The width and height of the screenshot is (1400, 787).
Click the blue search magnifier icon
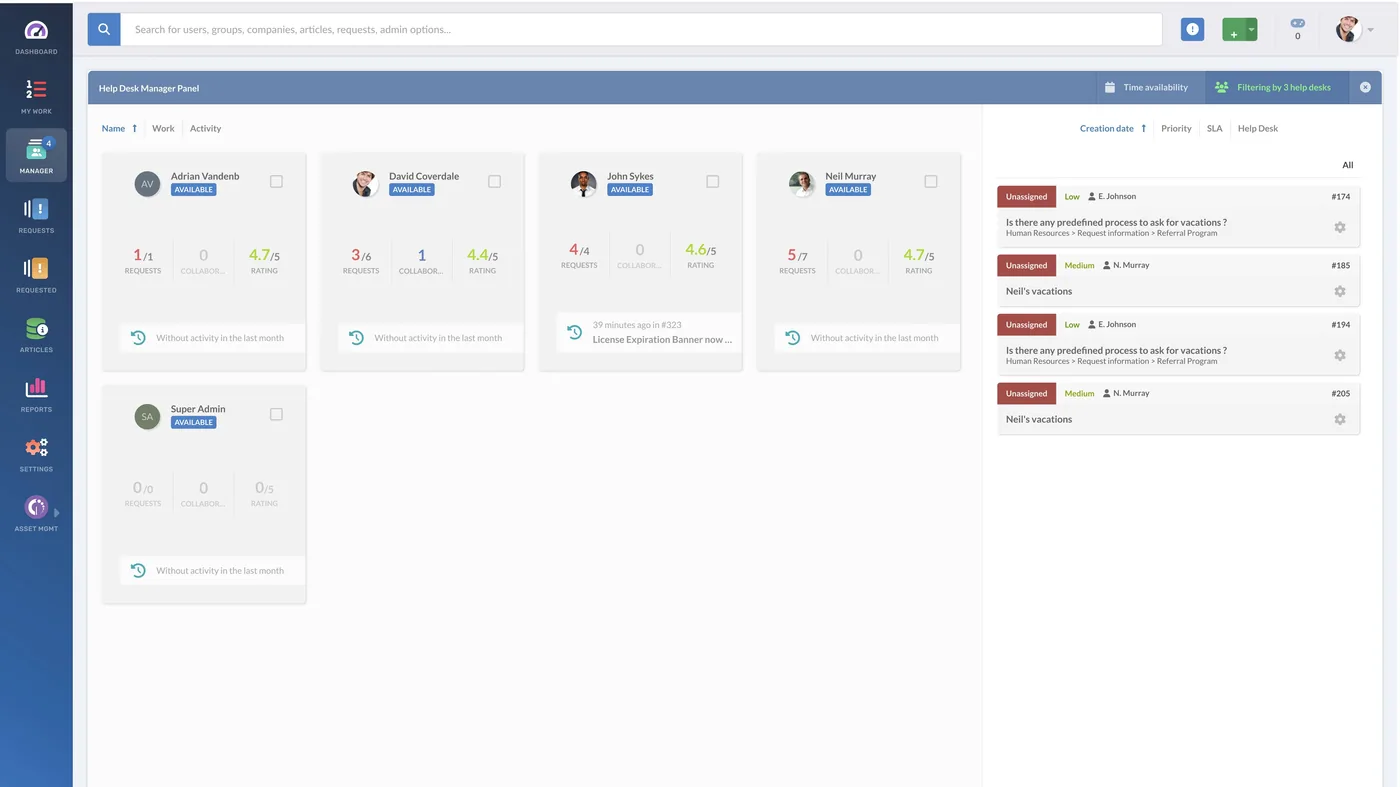point(104,29)
